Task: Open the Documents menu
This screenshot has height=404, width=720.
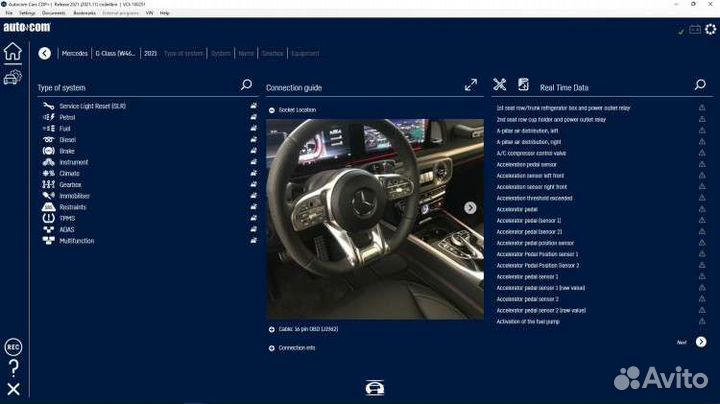Action: [x=54, y=13]
